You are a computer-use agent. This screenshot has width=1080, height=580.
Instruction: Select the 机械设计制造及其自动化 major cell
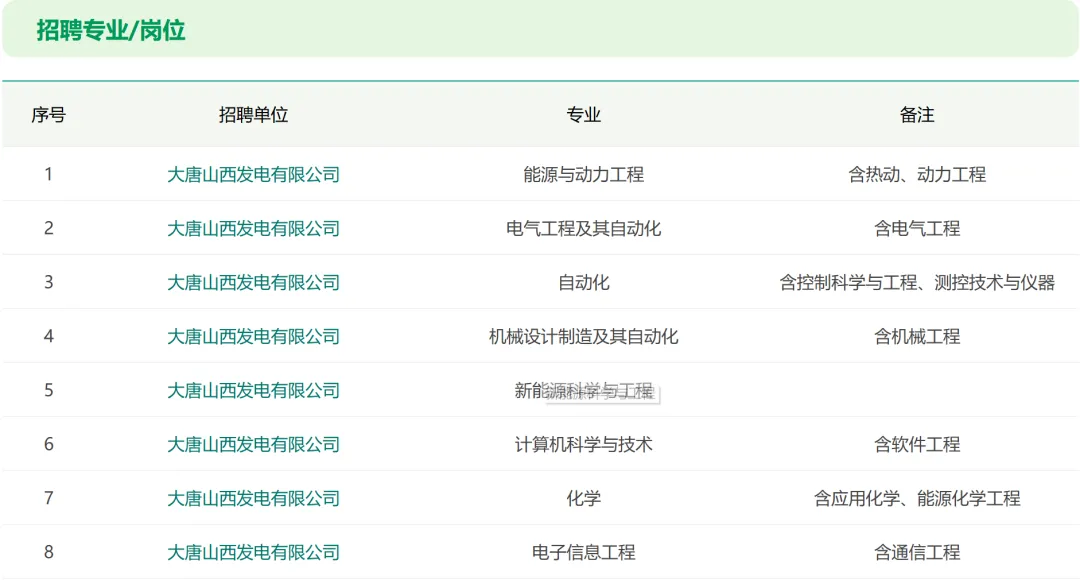(x=583, y=336)
